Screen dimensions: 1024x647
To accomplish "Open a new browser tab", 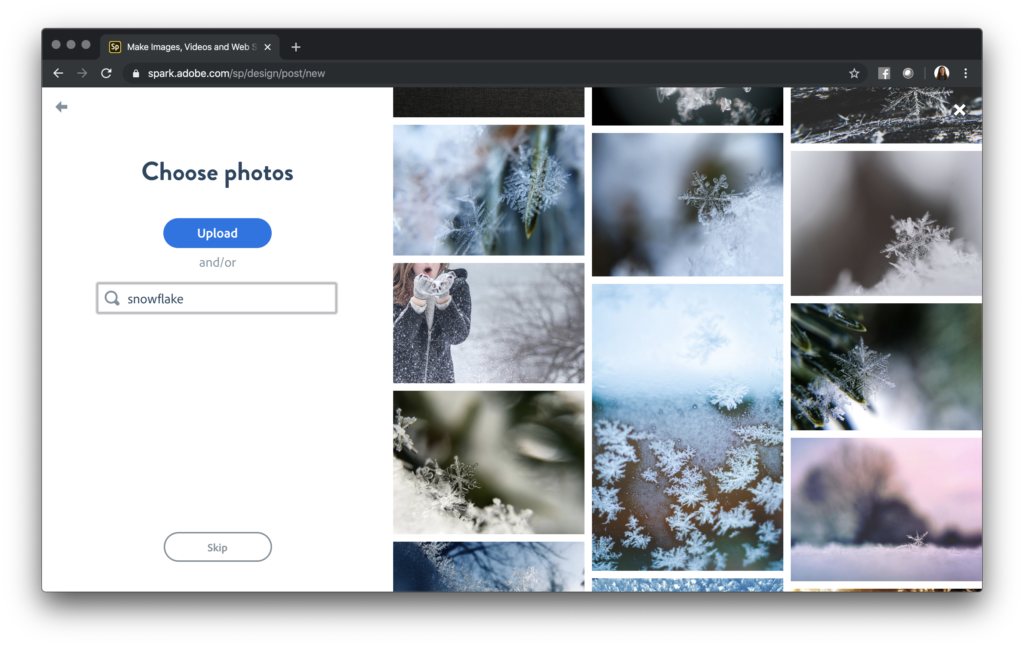I will point(296,47).
